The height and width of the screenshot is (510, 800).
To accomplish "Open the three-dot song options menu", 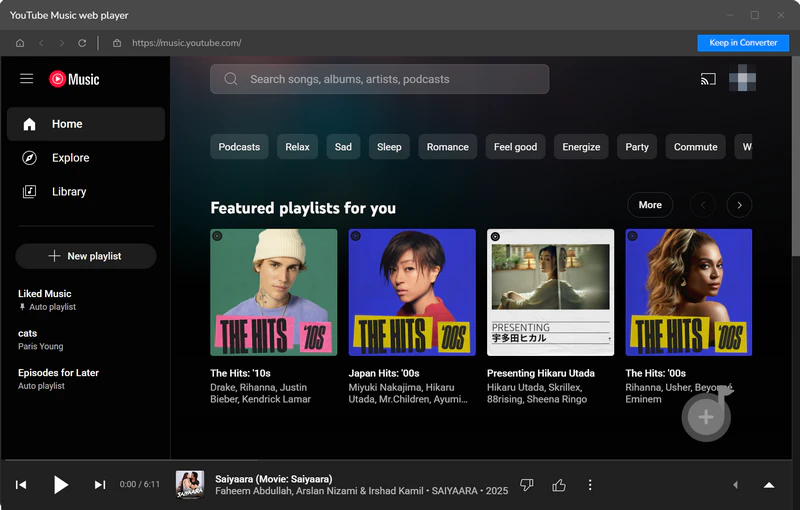I will (x=590, y=485).
